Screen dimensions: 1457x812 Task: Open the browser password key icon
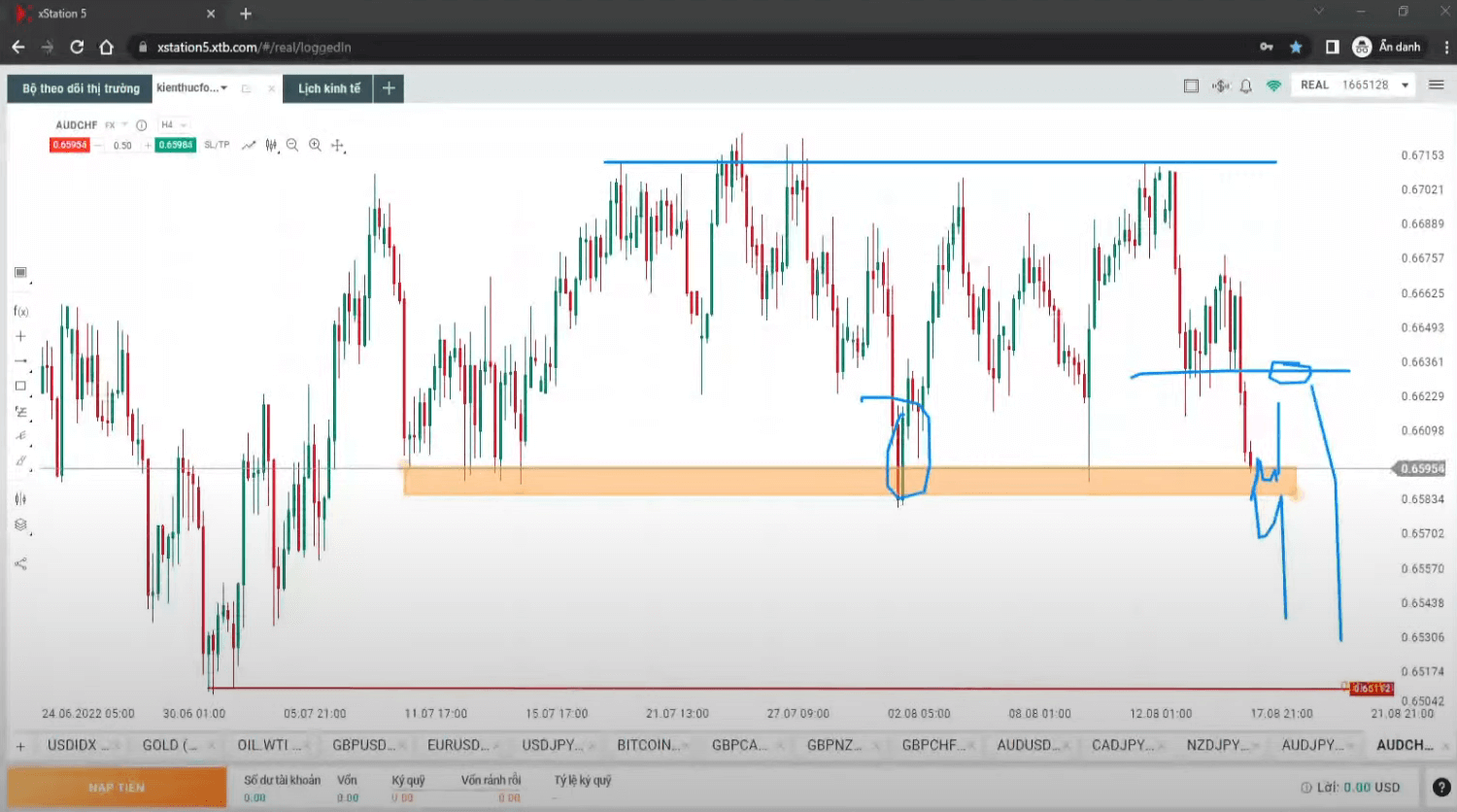1267,47
